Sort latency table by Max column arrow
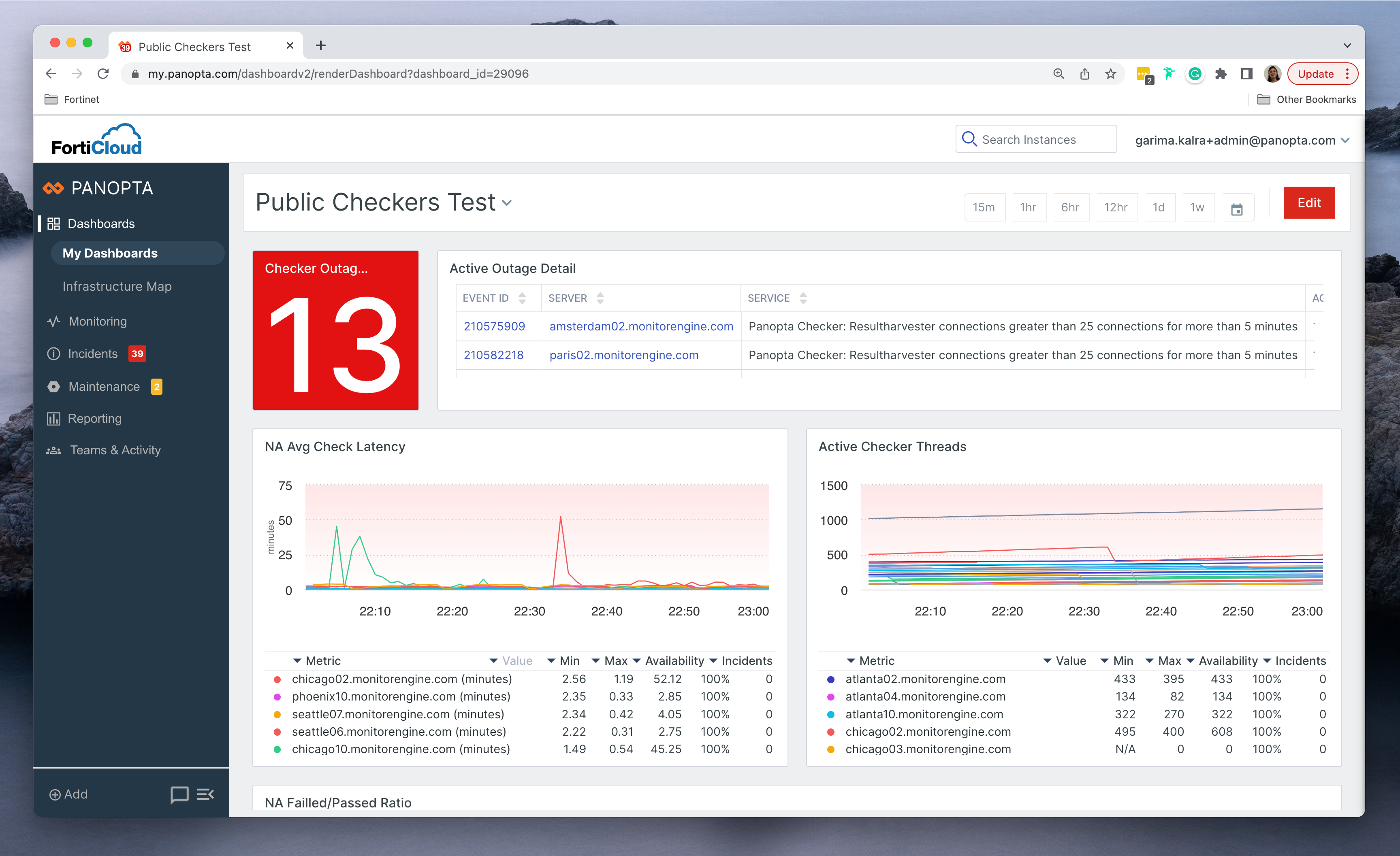1400x856 pixels. pos(595,660)
